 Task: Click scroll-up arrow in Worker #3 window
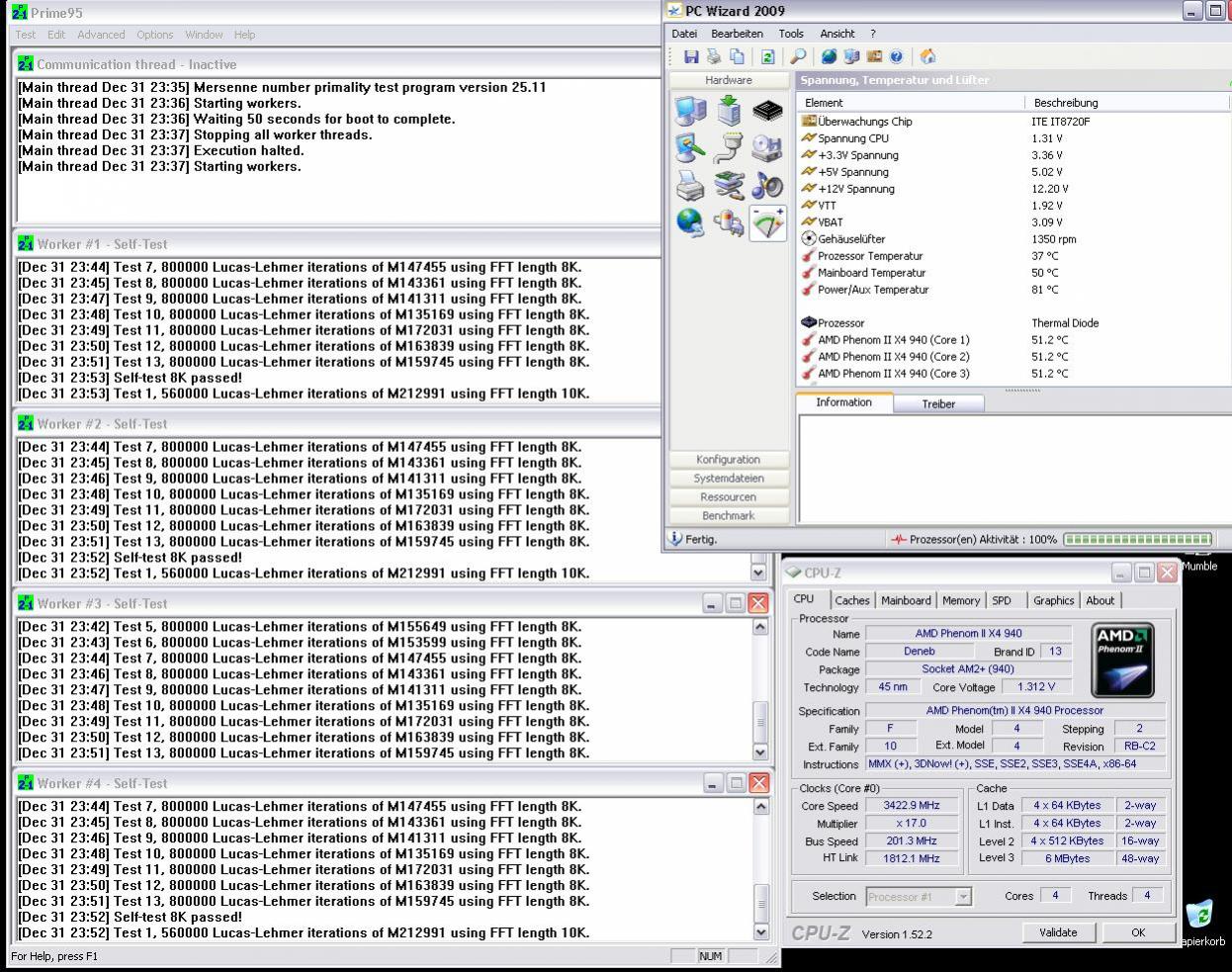tap(759, 627)
